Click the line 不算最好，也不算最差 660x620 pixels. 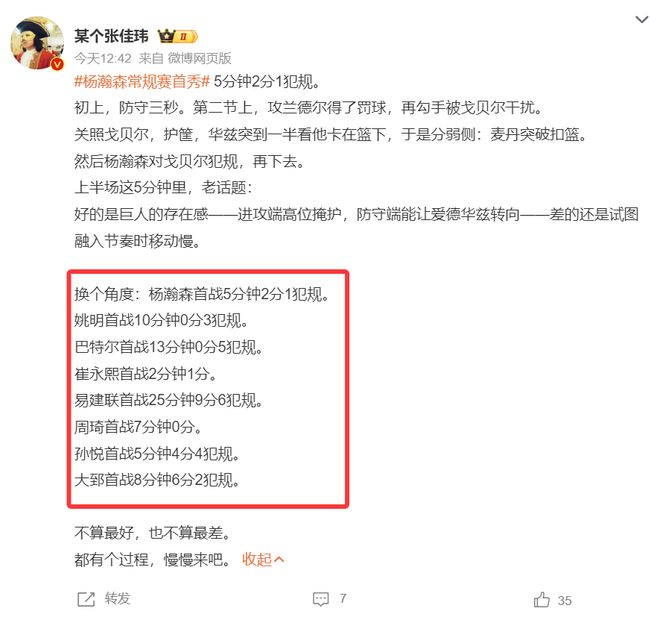coord(153,533)
